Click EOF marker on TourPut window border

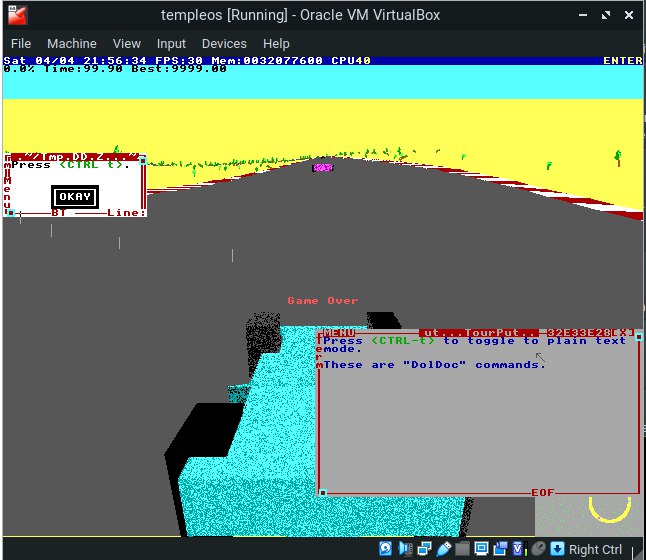pos(543,492)
